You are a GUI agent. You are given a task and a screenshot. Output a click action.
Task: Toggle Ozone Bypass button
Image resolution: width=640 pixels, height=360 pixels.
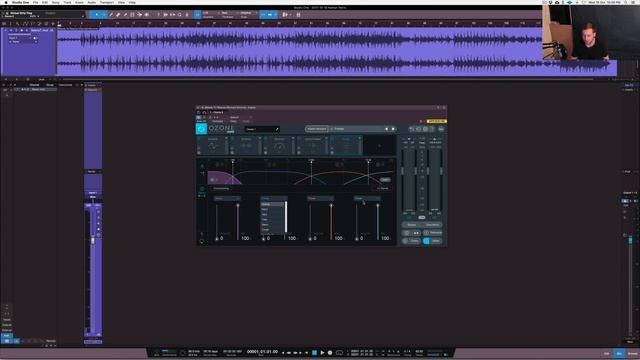[x=411, y=225]
